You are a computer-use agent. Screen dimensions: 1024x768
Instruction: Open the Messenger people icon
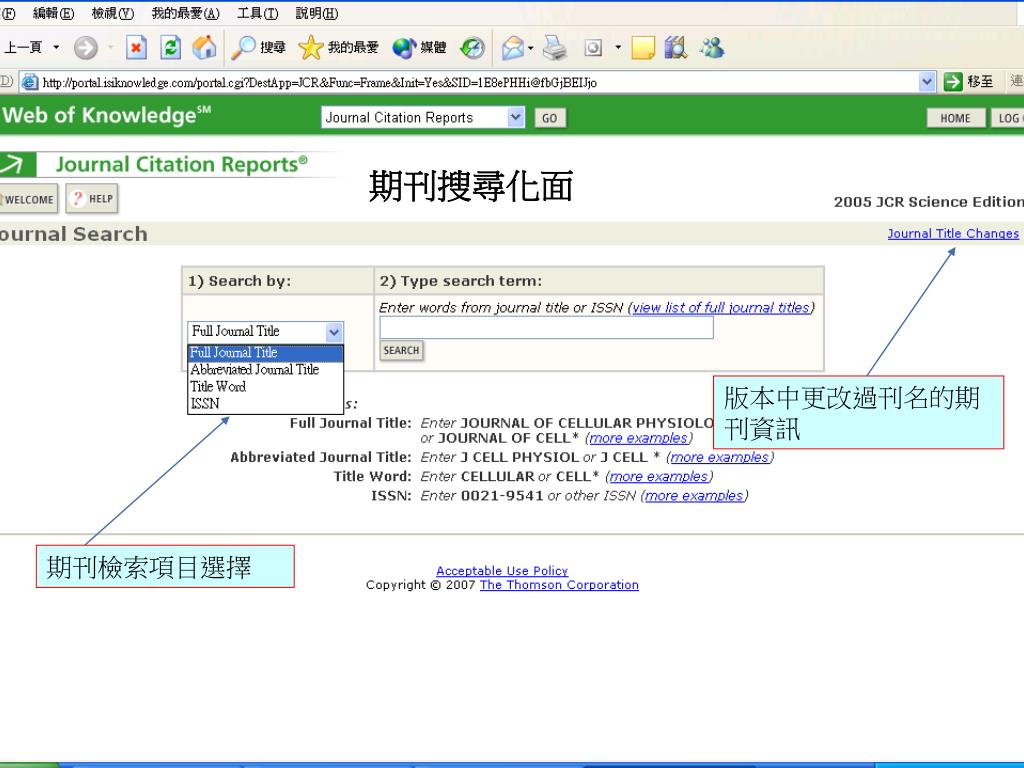pos(712,48)
